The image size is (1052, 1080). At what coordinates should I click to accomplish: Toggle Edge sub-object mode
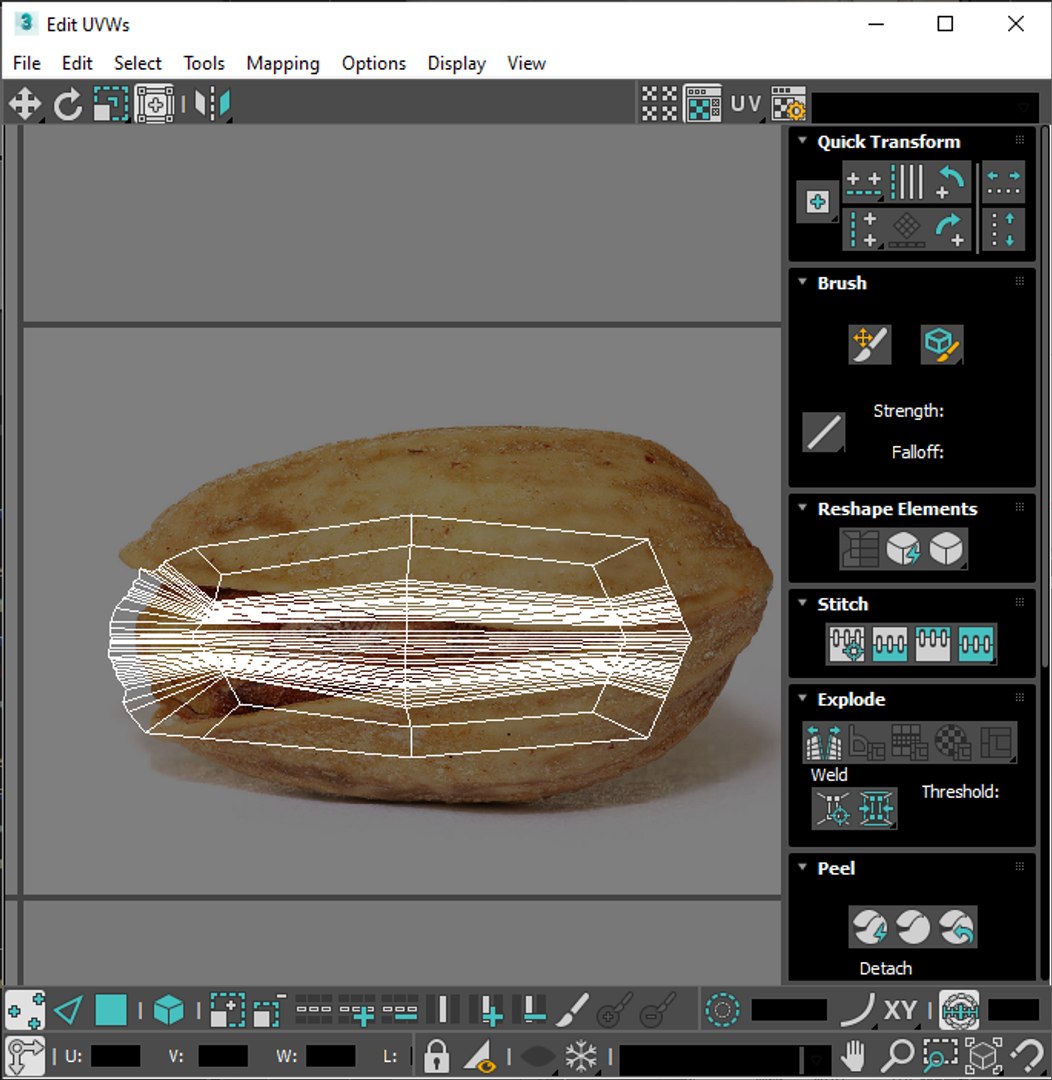68,1011
